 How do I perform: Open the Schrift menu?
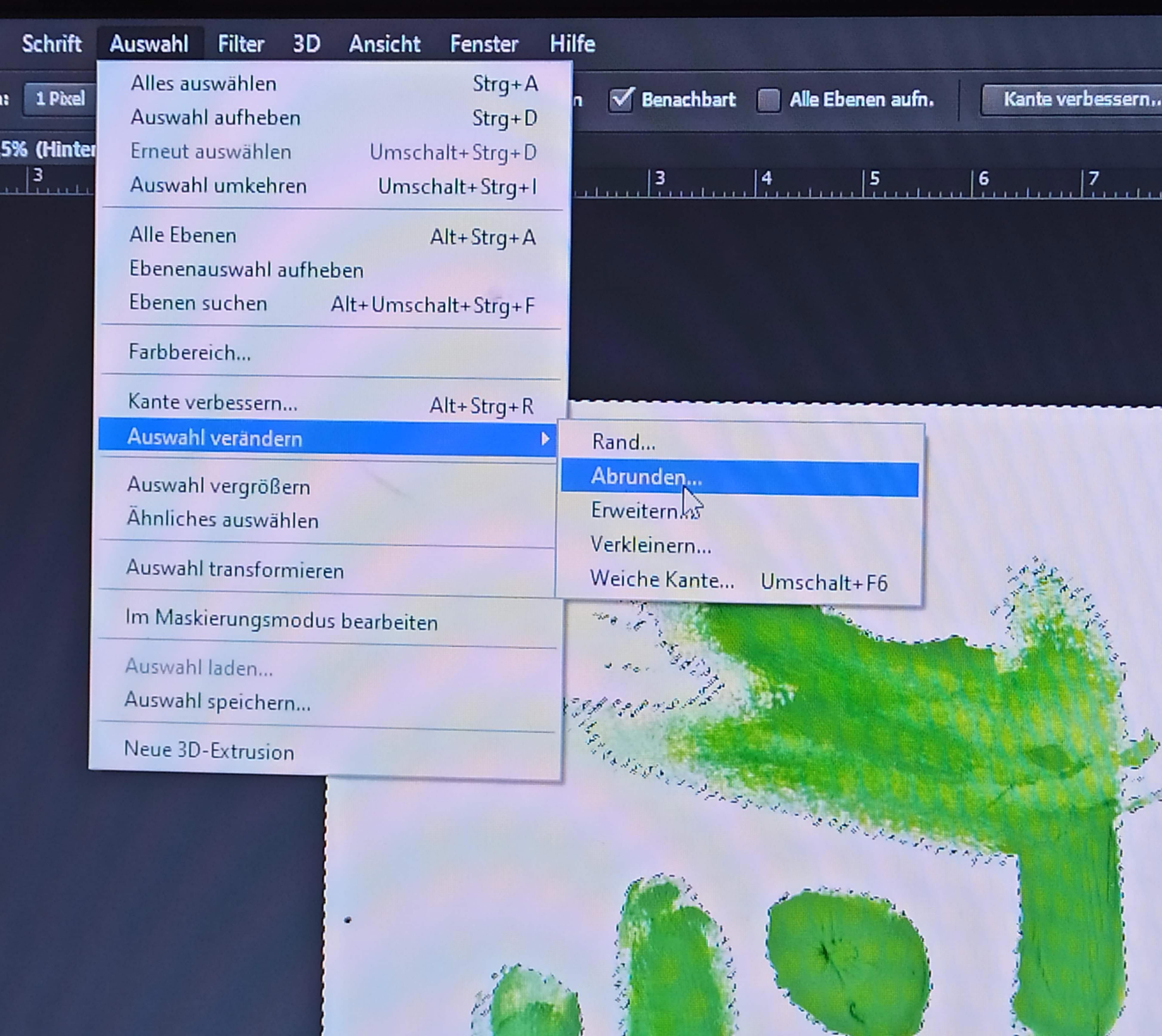pyautogui.click(x=51, y=44)
